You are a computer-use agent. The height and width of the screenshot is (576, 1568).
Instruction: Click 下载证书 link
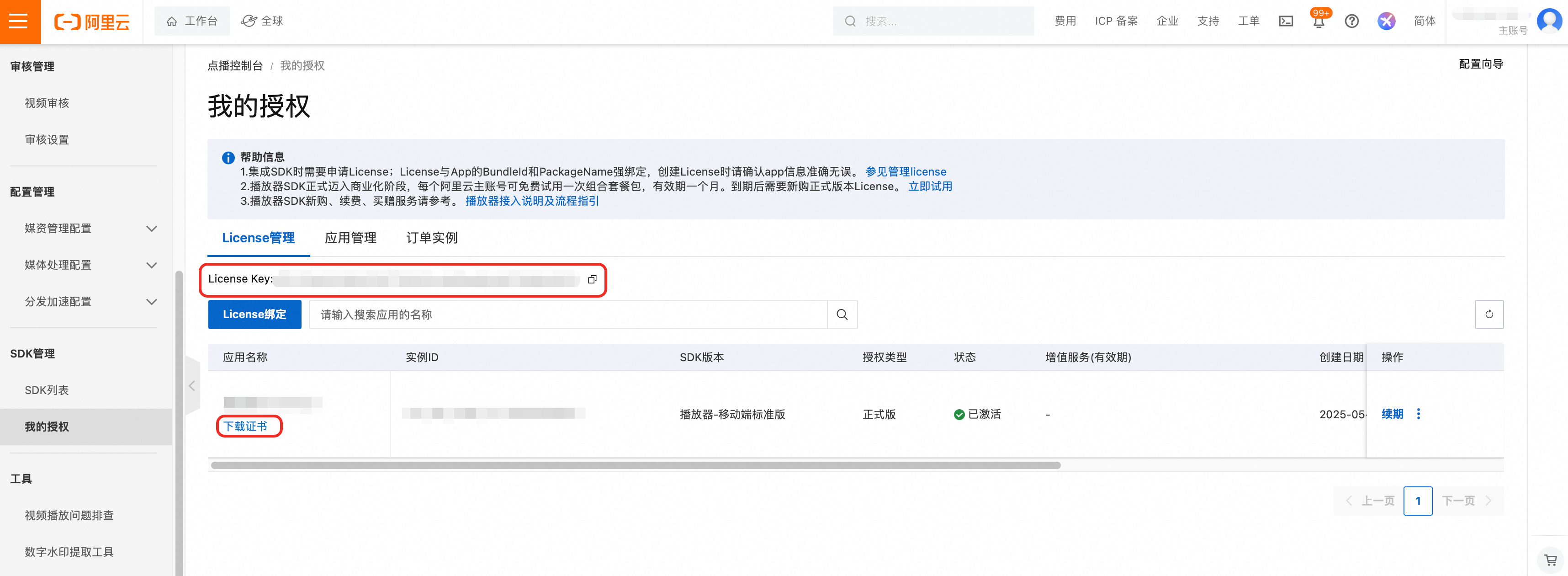(245, 426)
